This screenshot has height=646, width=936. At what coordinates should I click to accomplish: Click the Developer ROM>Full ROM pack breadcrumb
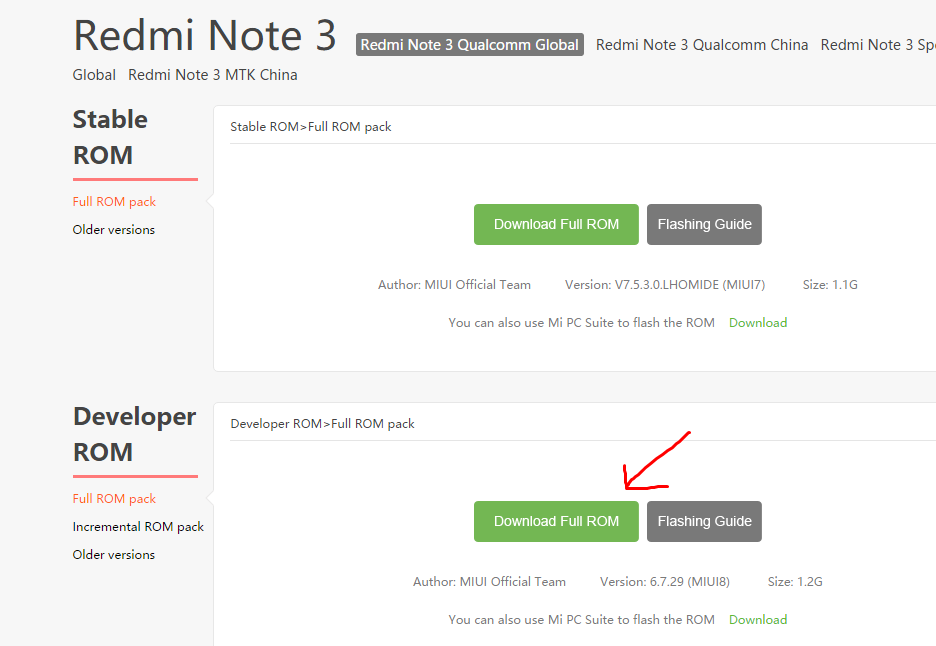322,423
